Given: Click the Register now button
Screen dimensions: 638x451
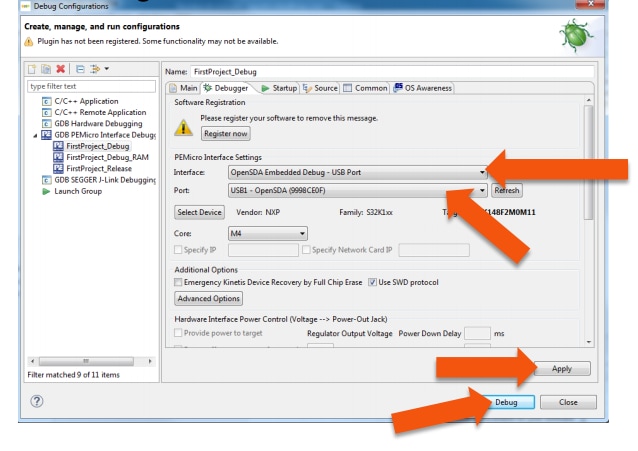Looking at the screenshot, I should (226, 133).
